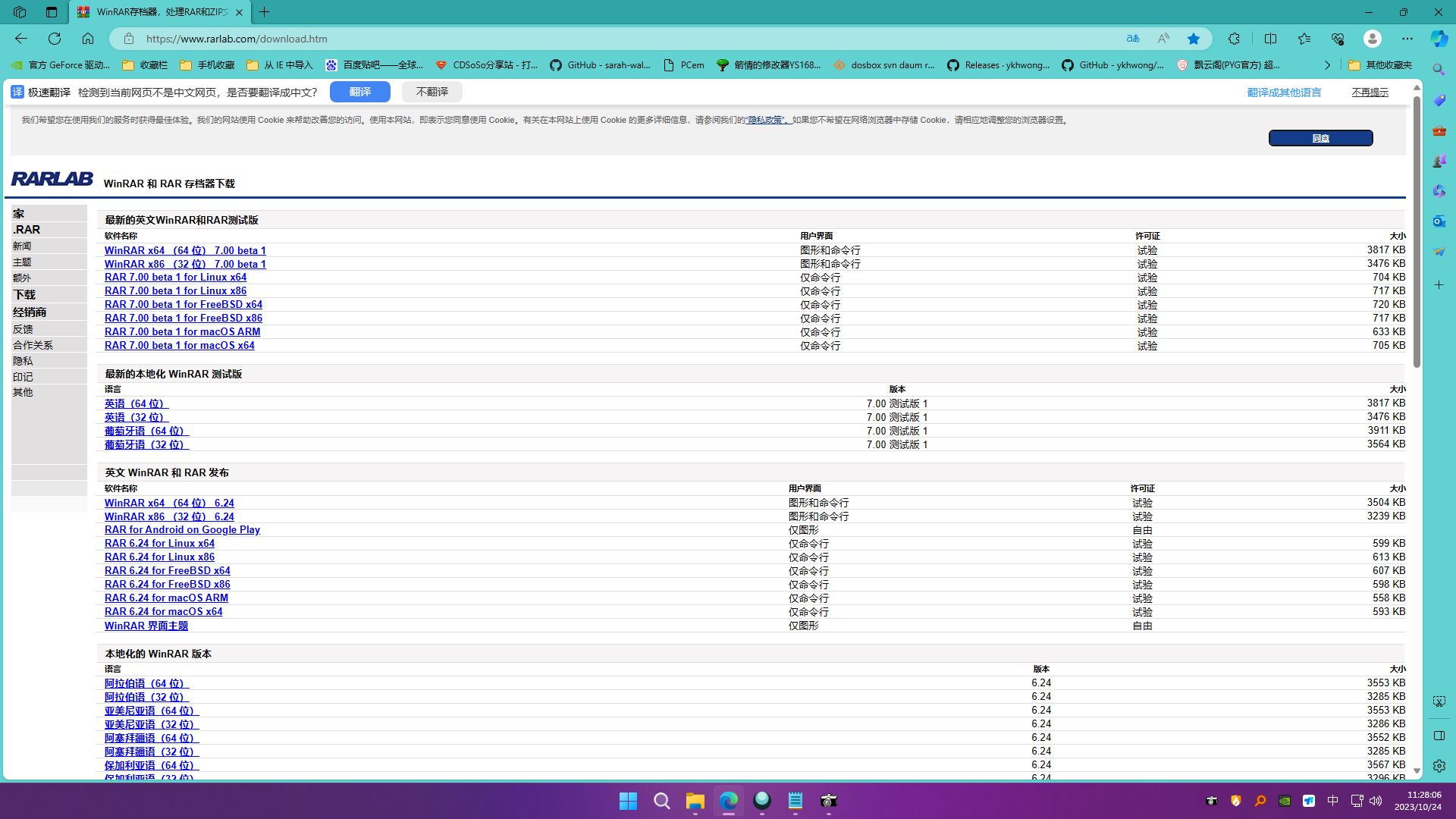This screenshot has width=1456, height=819.
Task: Open the browser home page
Action: click(88, 39)
